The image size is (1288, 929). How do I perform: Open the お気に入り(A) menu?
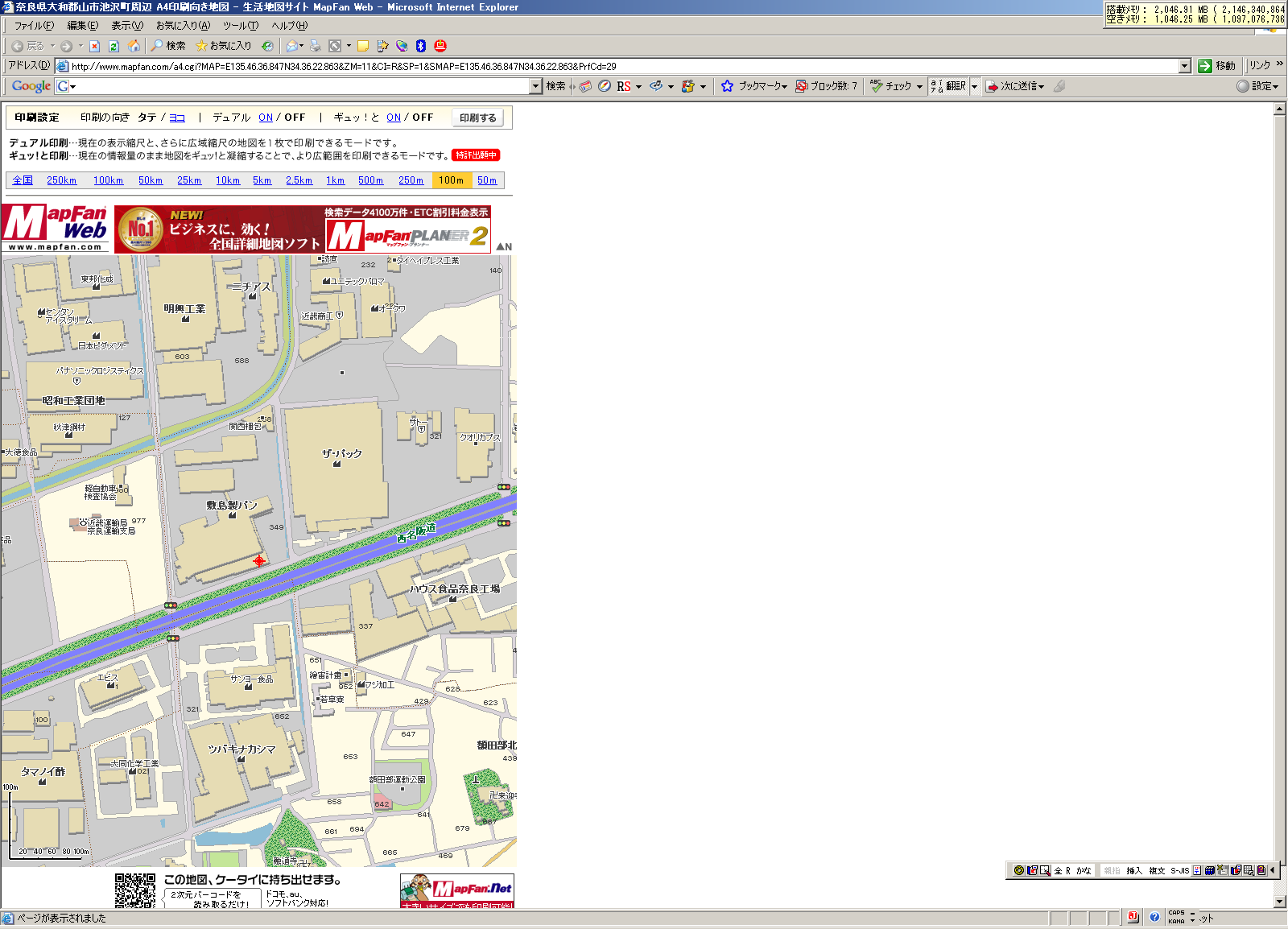pyautogui.click(x=183, y=26)
